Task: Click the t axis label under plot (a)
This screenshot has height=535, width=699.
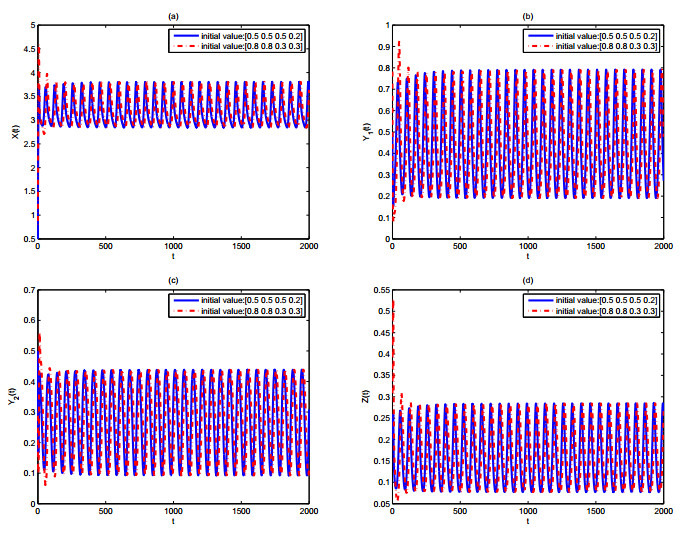Action: [173, 258]
